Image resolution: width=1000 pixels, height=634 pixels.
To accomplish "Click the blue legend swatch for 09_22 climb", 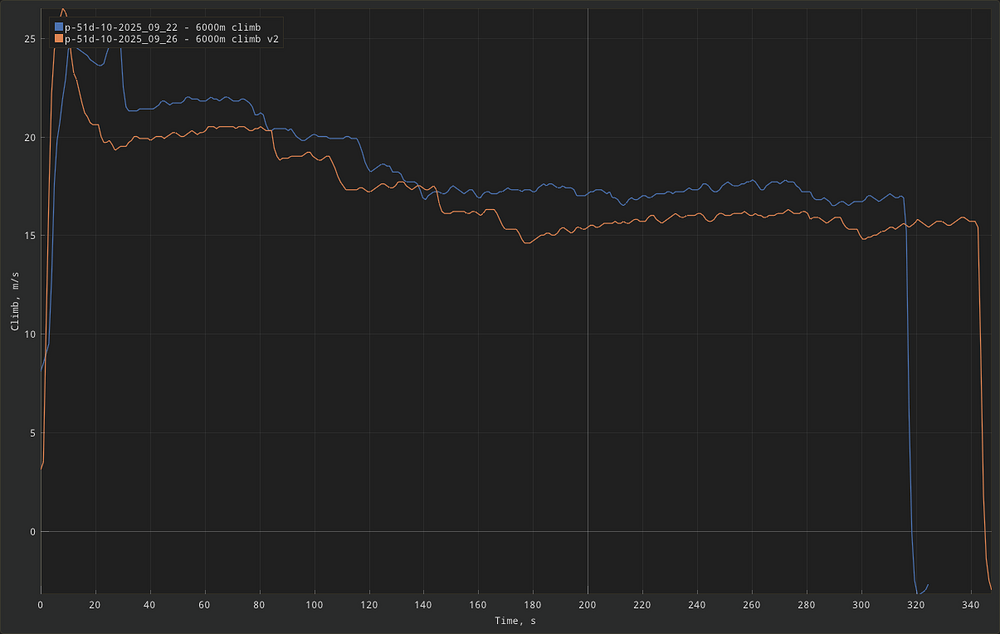I will (59, 27).
